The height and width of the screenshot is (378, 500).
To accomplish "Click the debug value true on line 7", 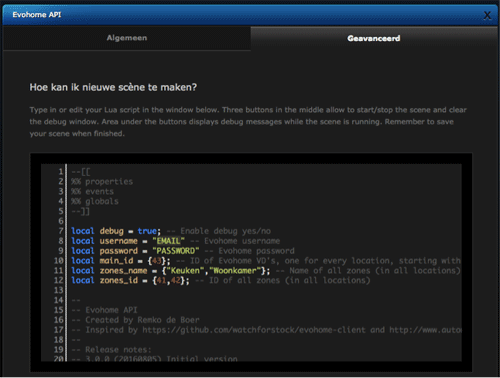I will [147, 231].
